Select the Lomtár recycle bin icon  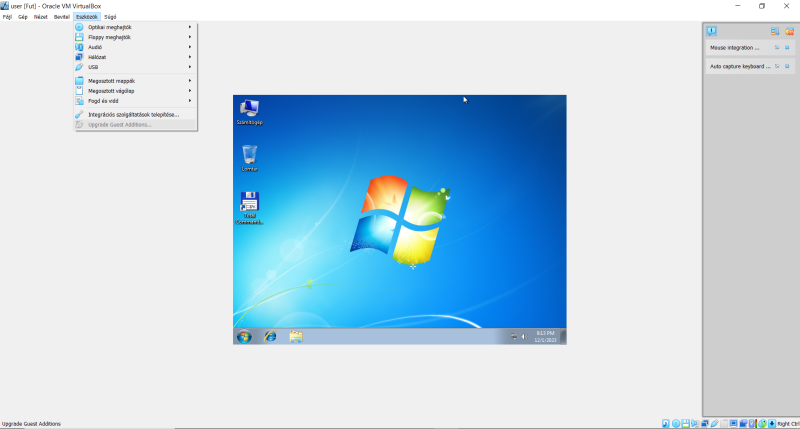[x=249, y=158]
